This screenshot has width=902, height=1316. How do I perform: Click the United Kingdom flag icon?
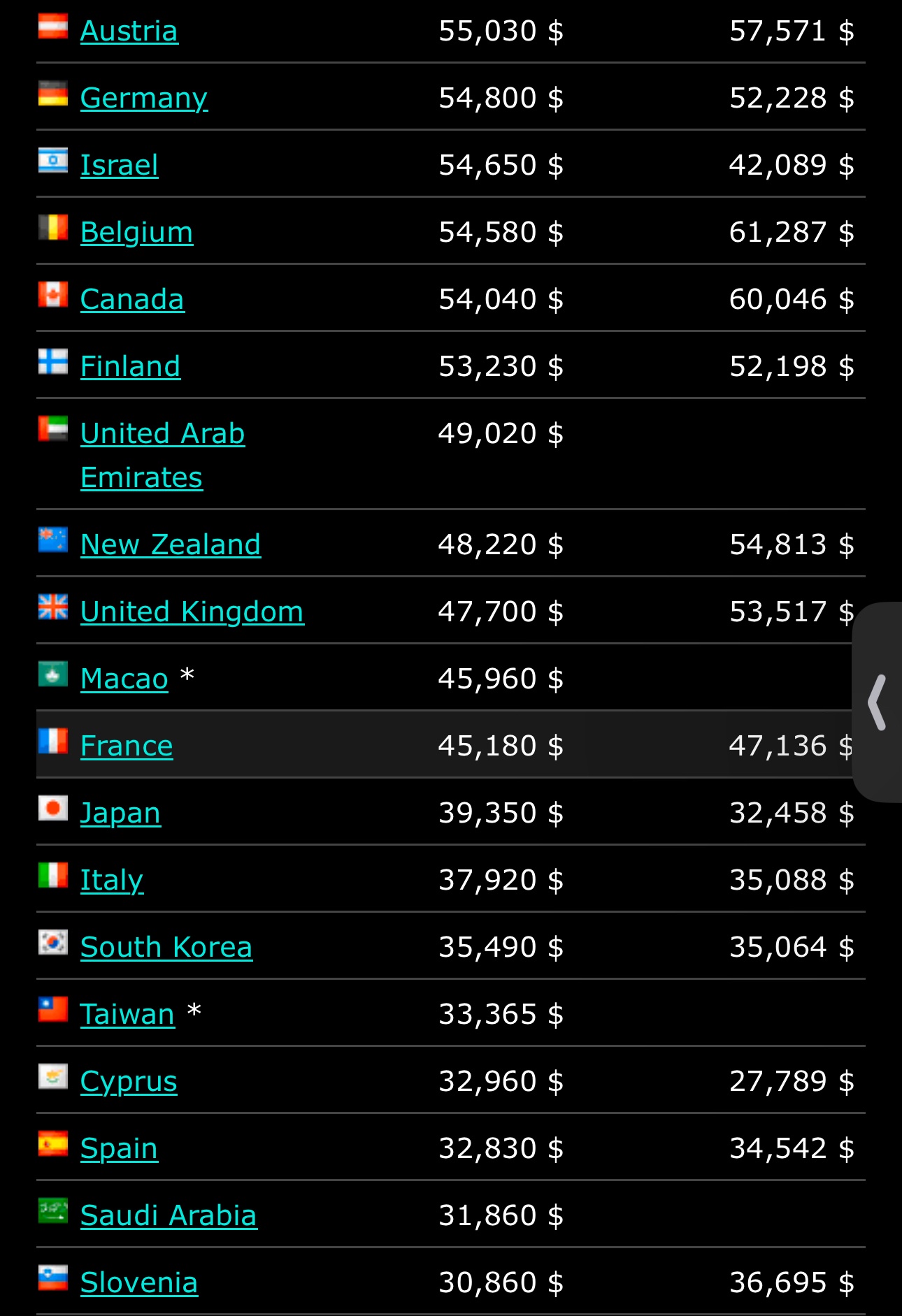click(53, 607)
